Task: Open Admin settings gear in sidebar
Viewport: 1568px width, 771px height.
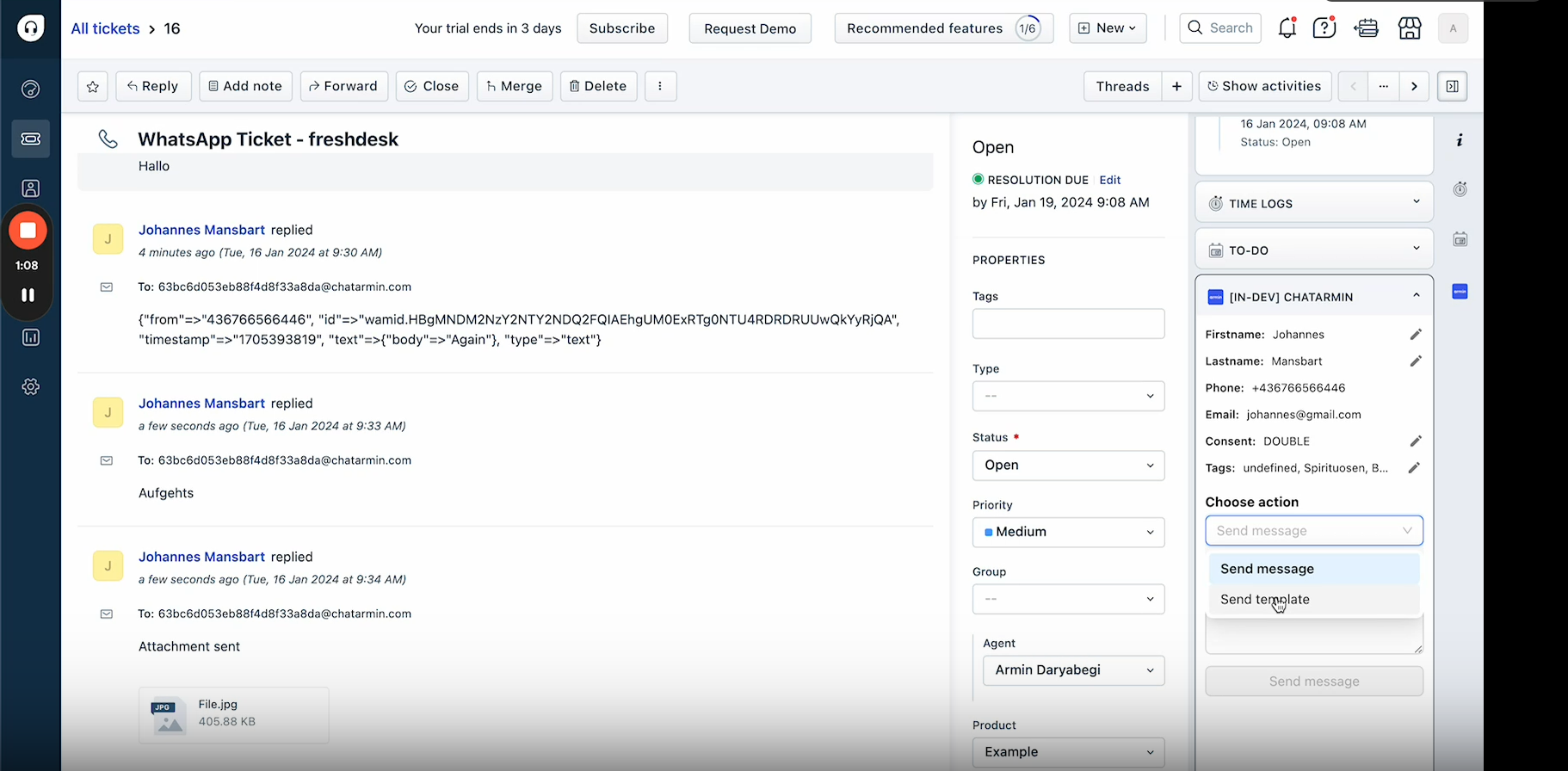Action: click(31, 386)
